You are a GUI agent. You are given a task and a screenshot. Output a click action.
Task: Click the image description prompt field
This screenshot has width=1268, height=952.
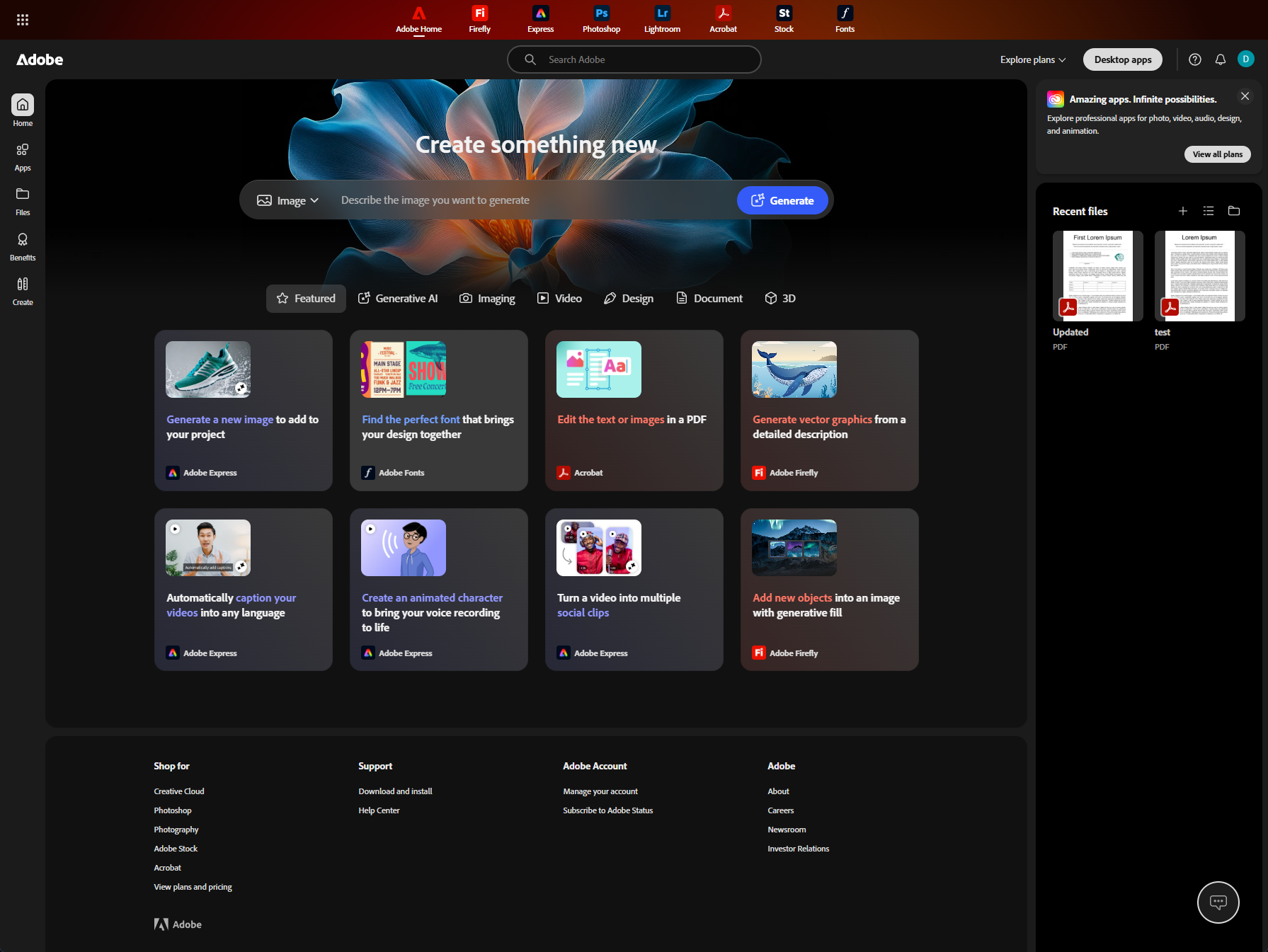531,200
